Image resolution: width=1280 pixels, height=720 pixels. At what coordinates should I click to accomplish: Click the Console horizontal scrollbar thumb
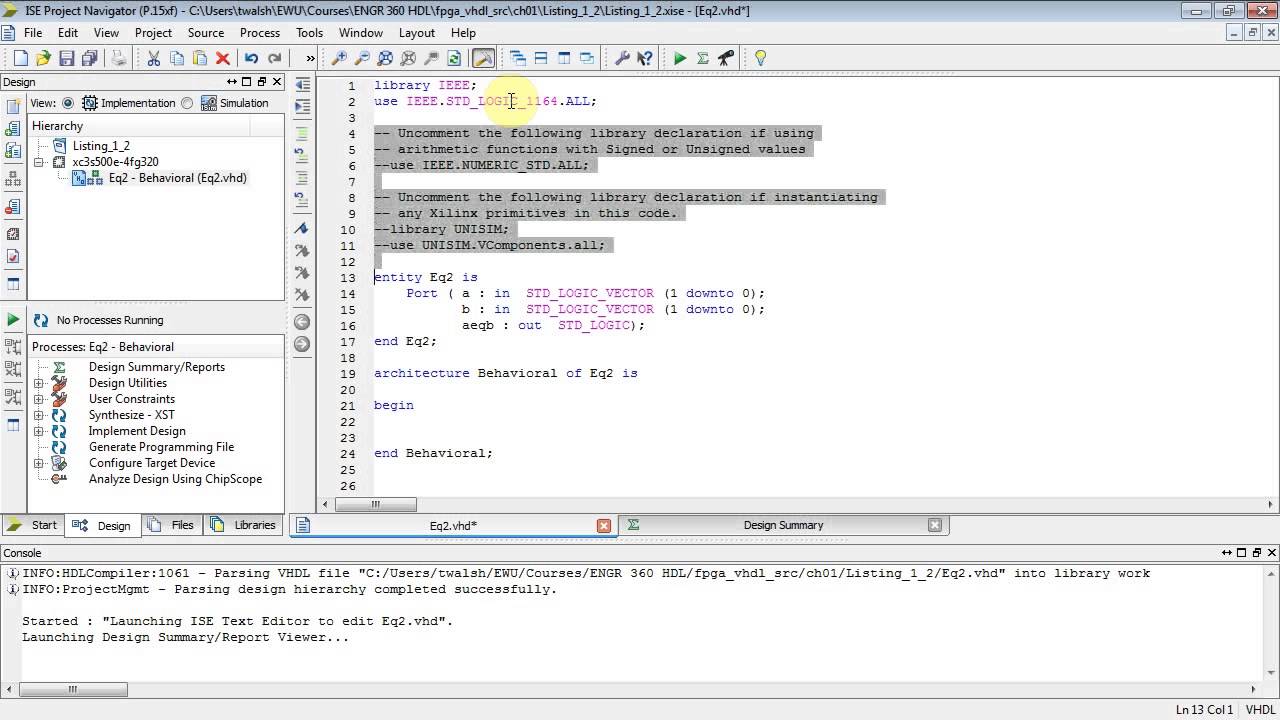click(72, 689)
